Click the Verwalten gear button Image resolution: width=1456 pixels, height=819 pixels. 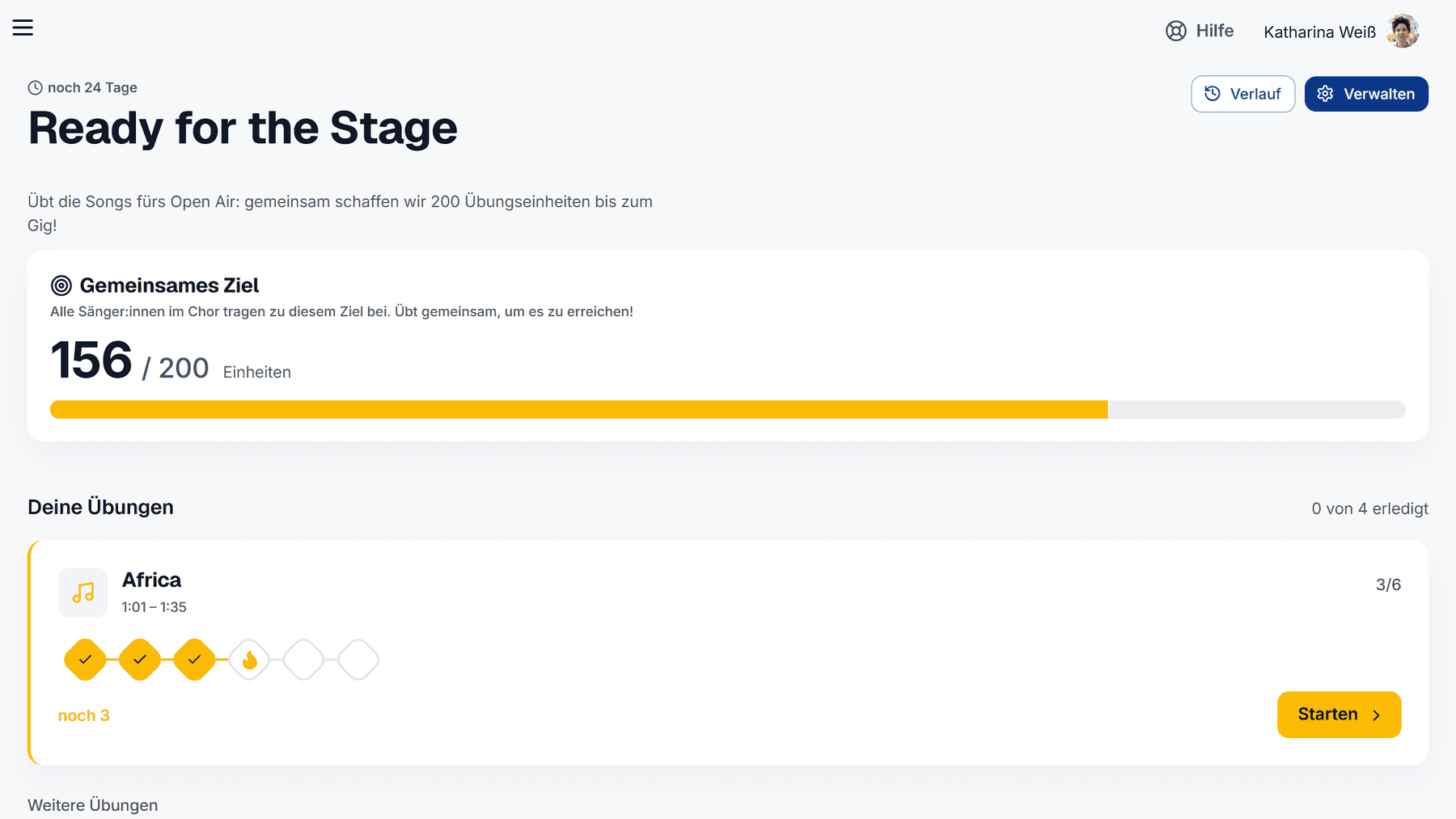1366,94
